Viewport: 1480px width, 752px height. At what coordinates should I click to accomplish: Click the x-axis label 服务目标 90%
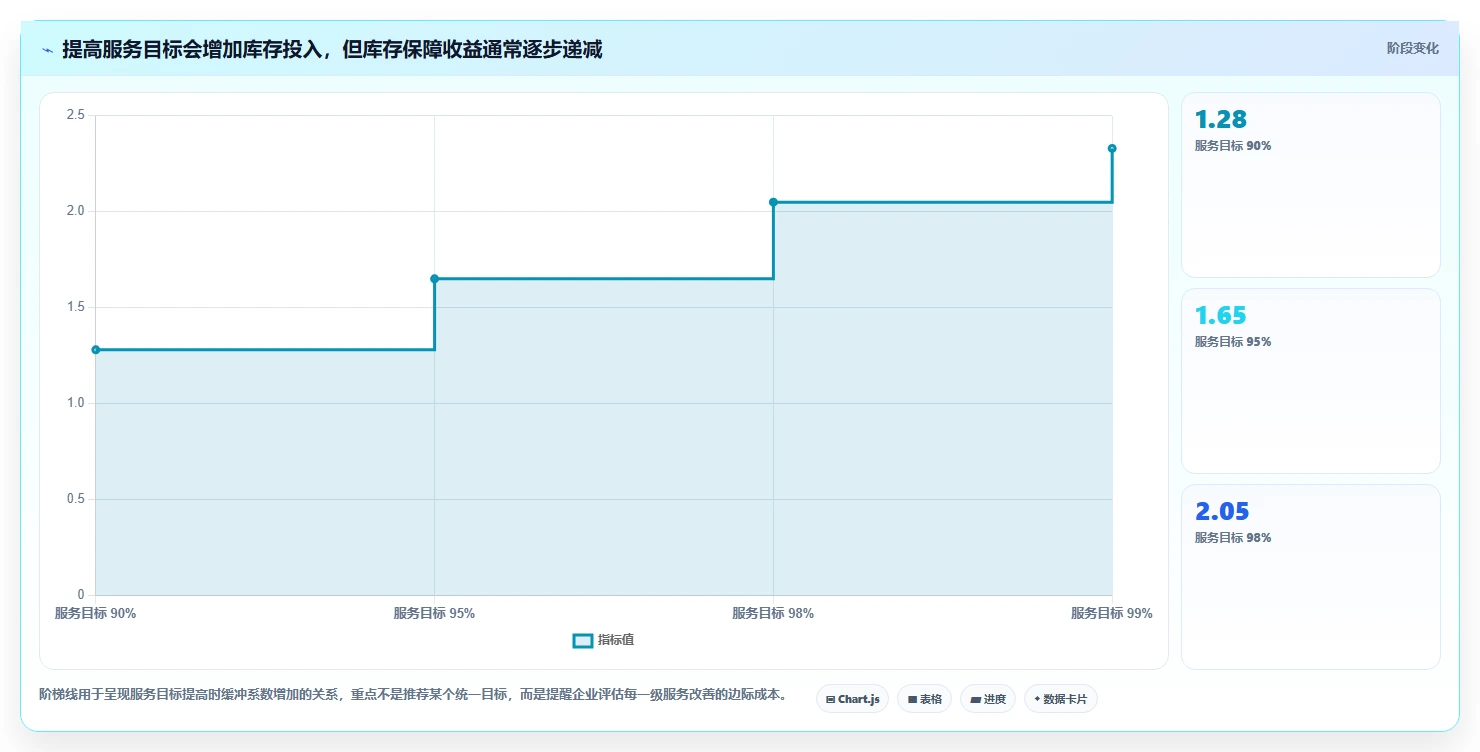point(95,613)
